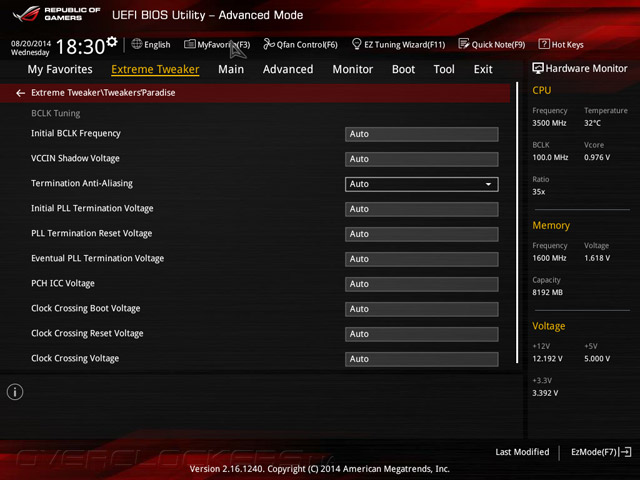640x480 pixels.
Task: Click the Clock Crossing Voltage field
Action: click(422, 359)
